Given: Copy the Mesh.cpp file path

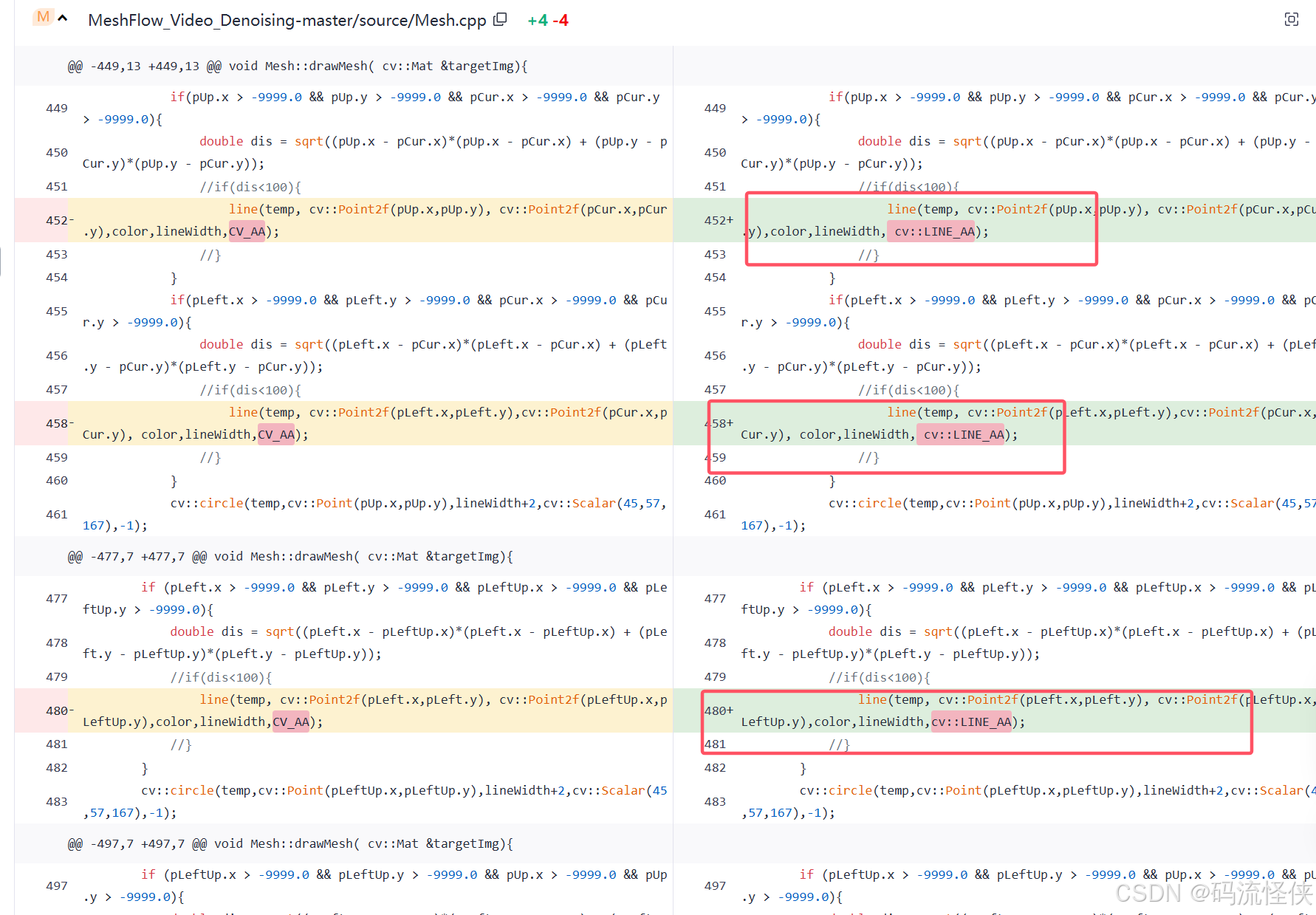Looking at the screenshot, I should coord(500,20).
